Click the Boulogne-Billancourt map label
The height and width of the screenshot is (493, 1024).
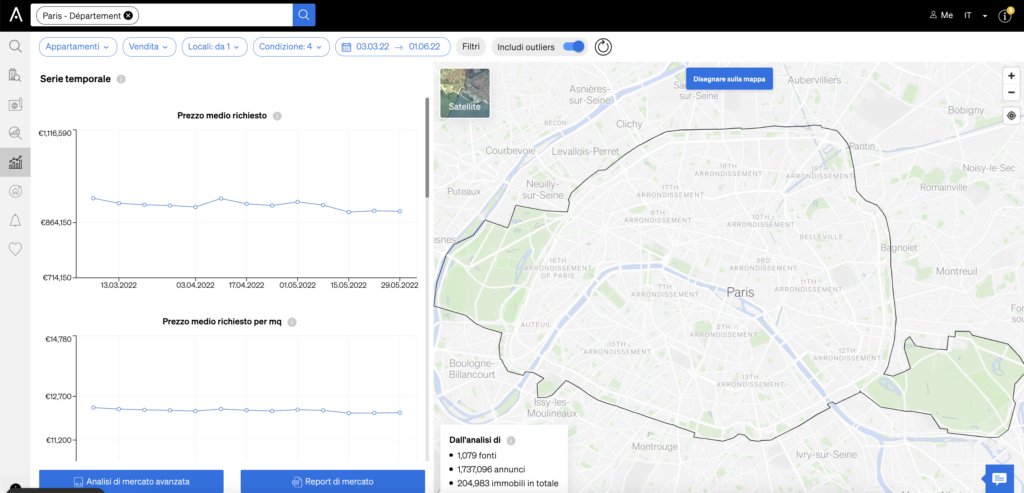coord(472,369)
